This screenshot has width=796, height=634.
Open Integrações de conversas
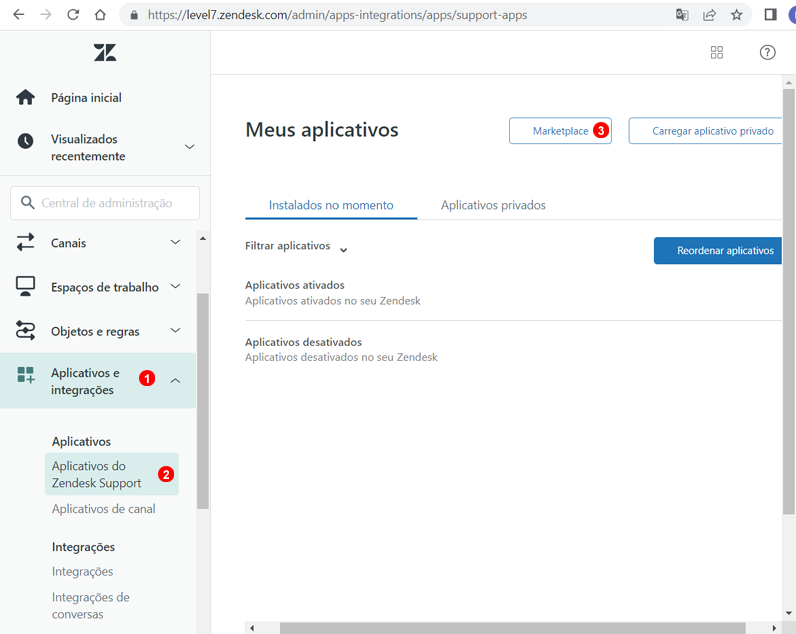pyautogui.click(x=90, y=606)
